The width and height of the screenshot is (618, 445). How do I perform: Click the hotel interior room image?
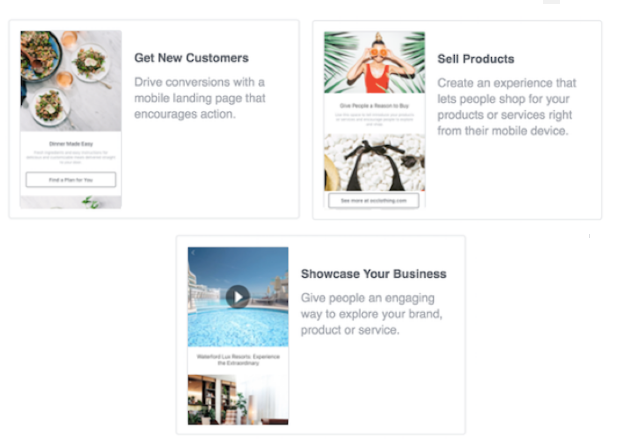[238, 399]
